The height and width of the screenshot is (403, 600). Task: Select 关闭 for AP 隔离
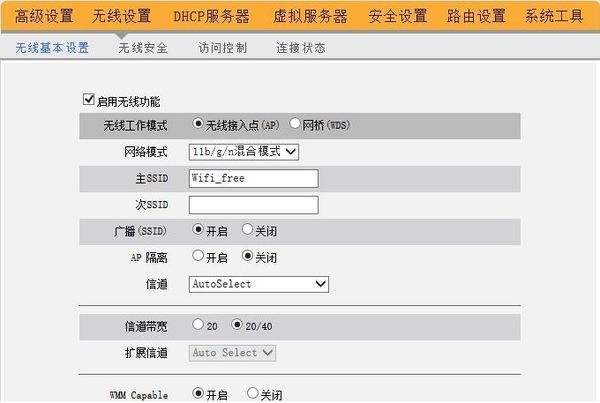click(x=247, y=256)
